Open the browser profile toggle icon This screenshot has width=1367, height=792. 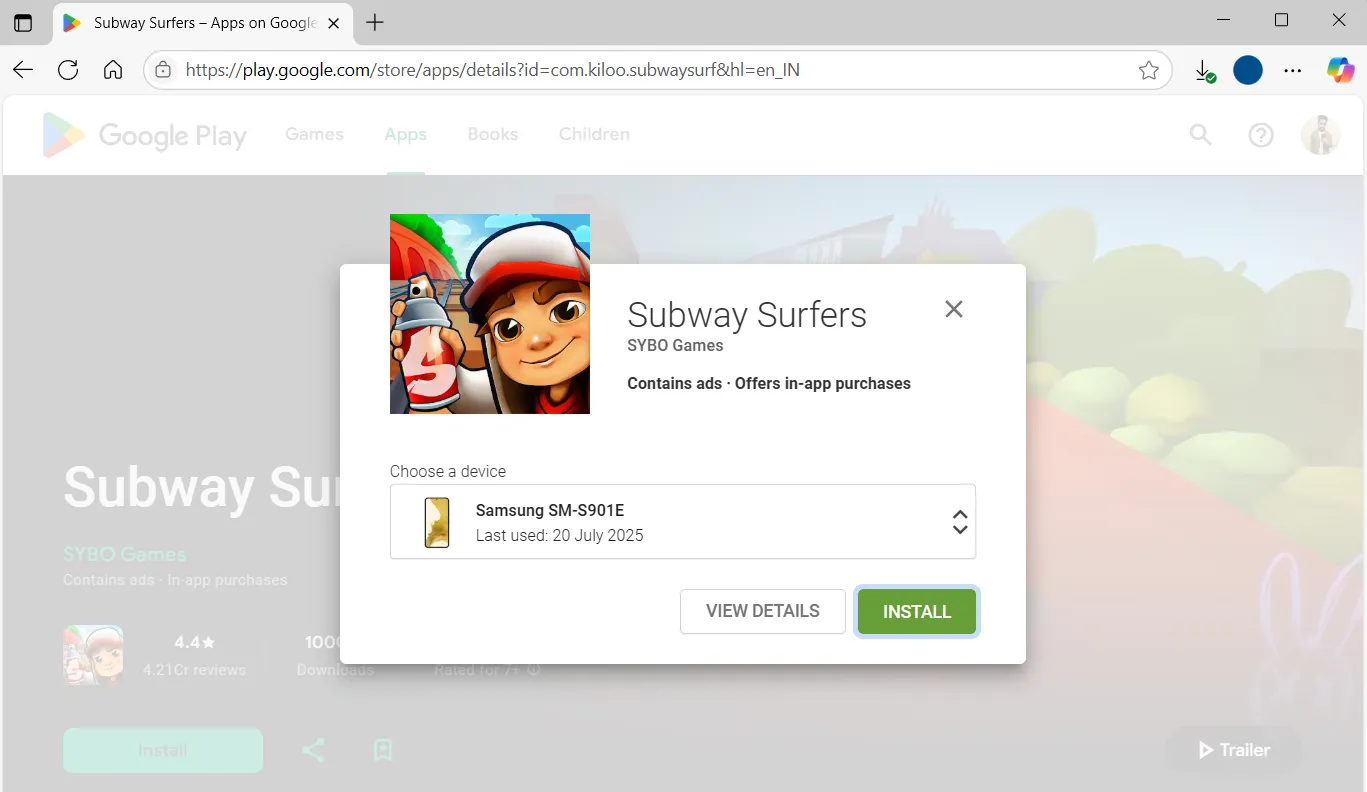coord(1247,70)
